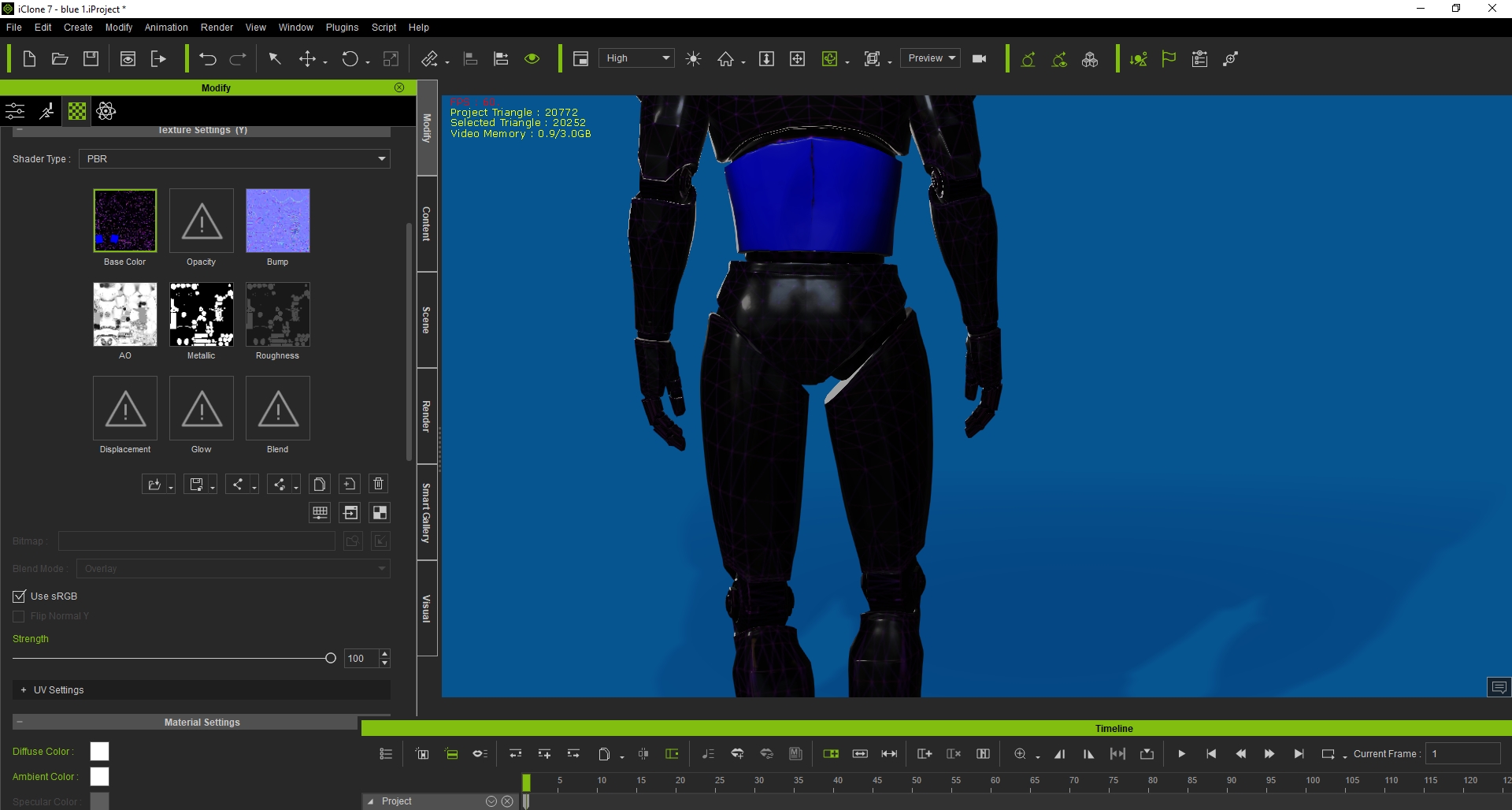1512x810 pixels.
Task: Click frame 50 on the timeline ruler
Action: coord(917,782)
